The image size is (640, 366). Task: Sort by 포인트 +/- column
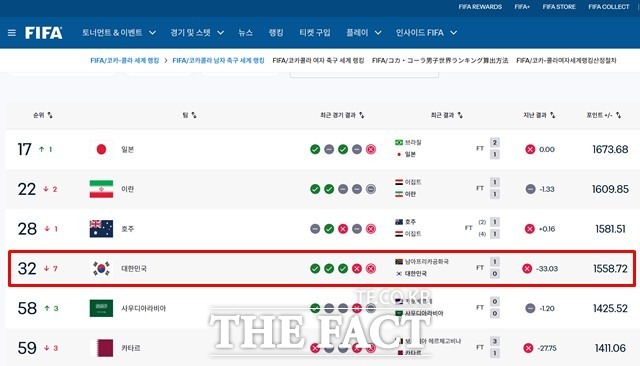[604, 115]
